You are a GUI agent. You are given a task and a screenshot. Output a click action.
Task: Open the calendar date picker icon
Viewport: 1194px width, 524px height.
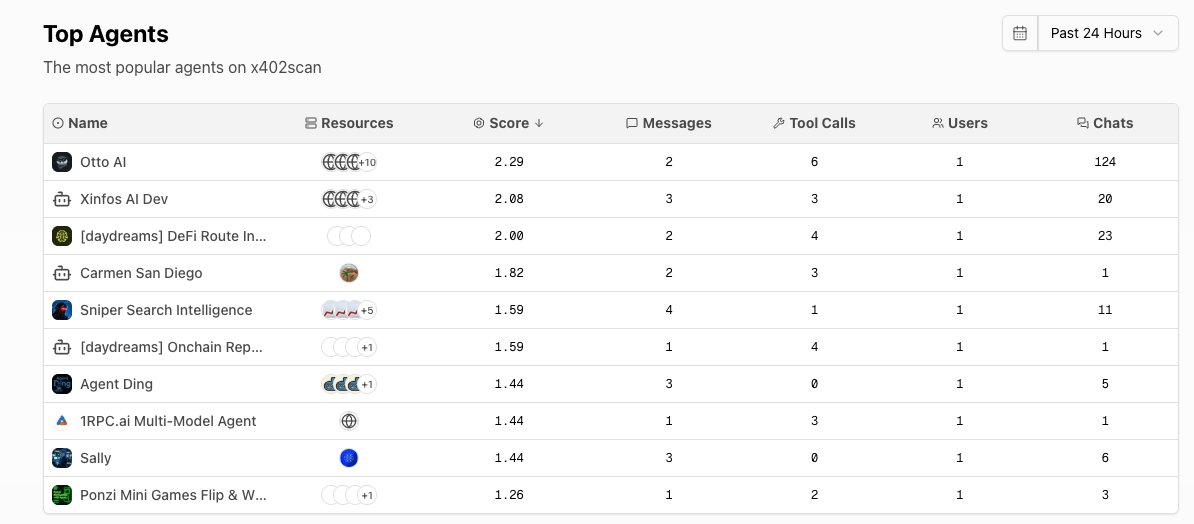tap(1020, 34)
